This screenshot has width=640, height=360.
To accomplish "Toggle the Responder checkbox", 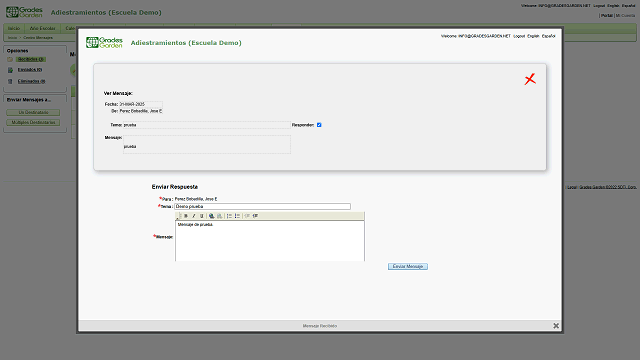I will pyautogui.click(x=319, y=125).
